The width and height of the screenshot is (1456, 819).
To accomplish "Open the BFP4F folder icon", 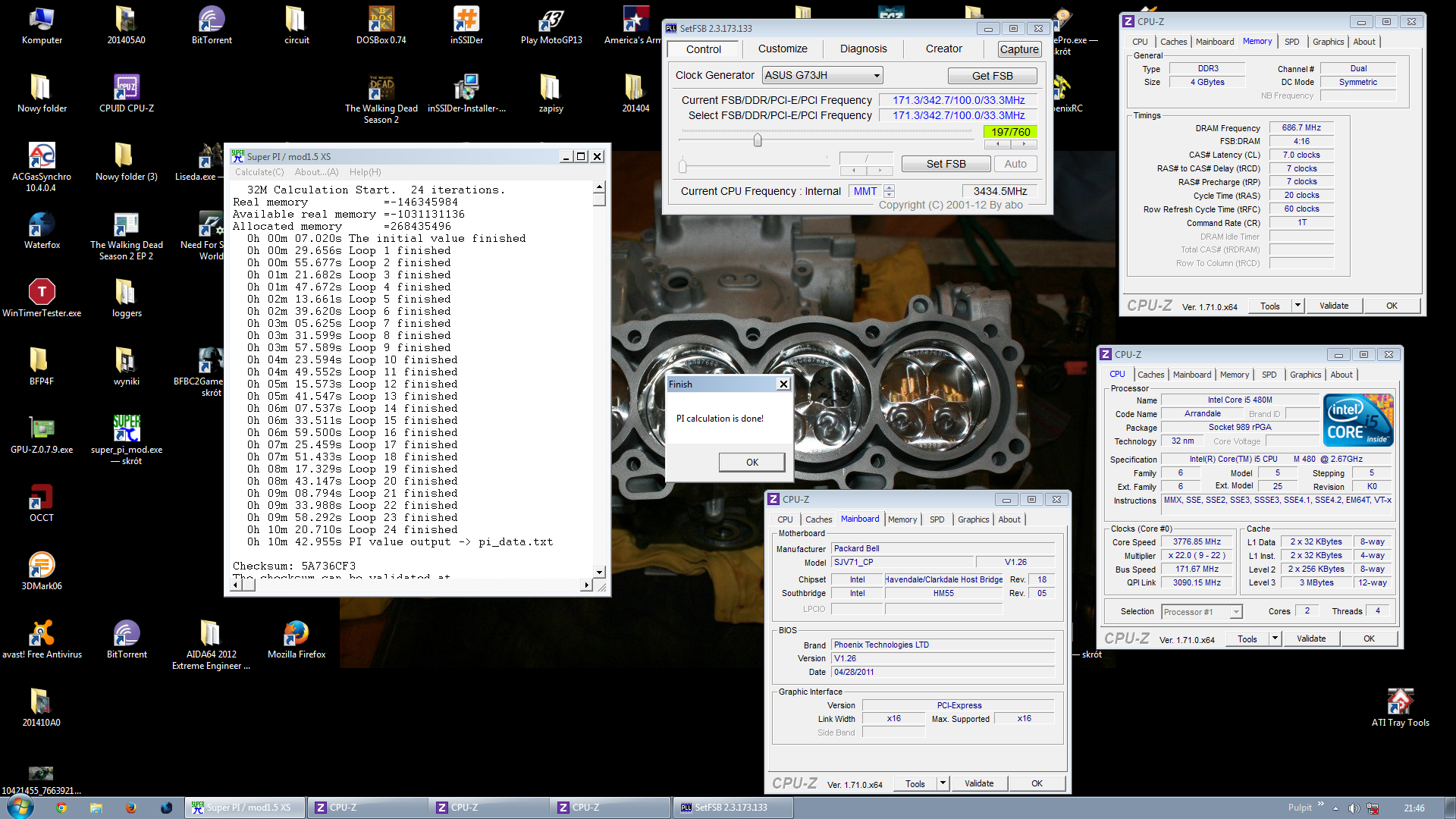I will click(42, 367).
